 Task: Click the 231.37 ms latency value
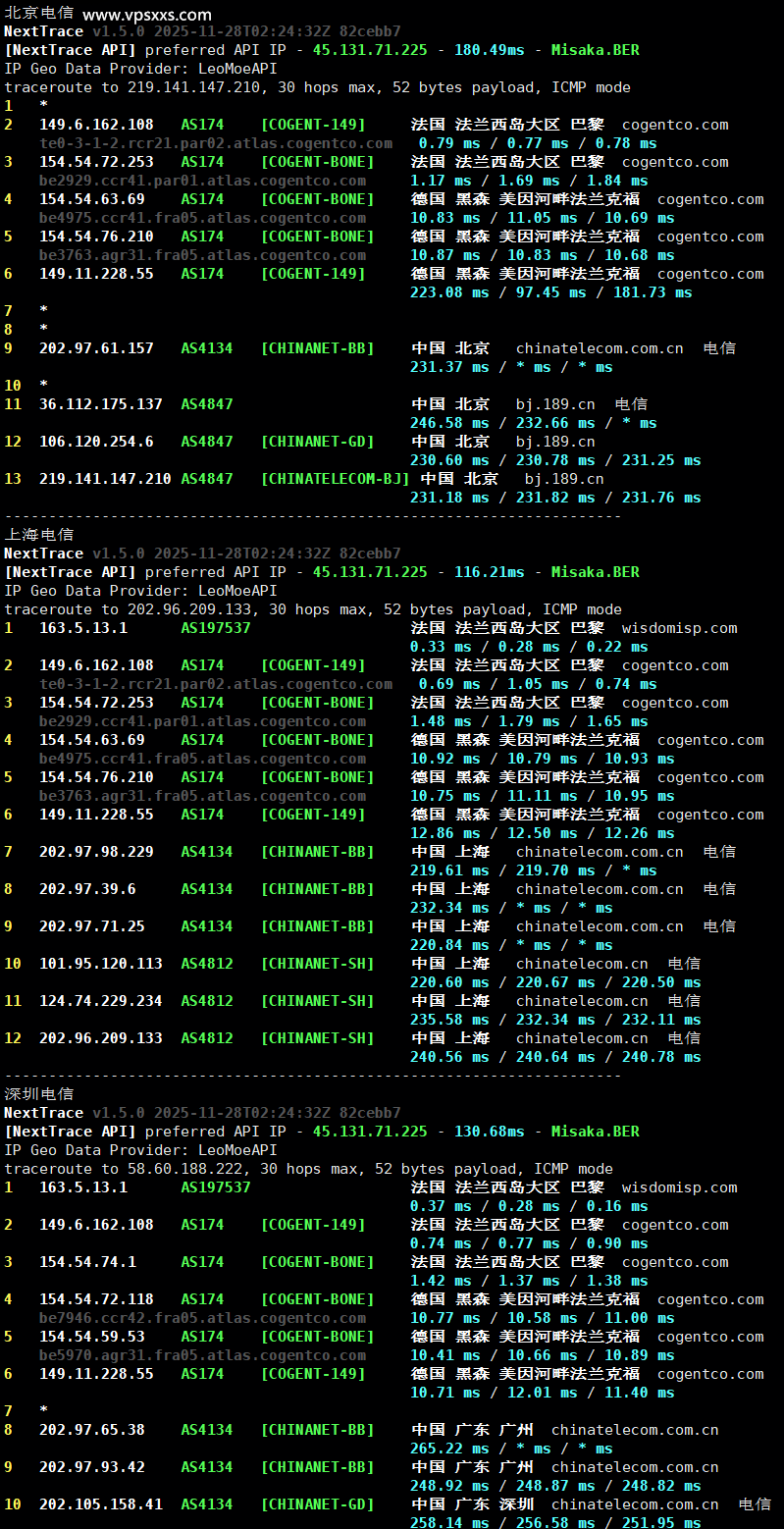click(x=449, y=367)
